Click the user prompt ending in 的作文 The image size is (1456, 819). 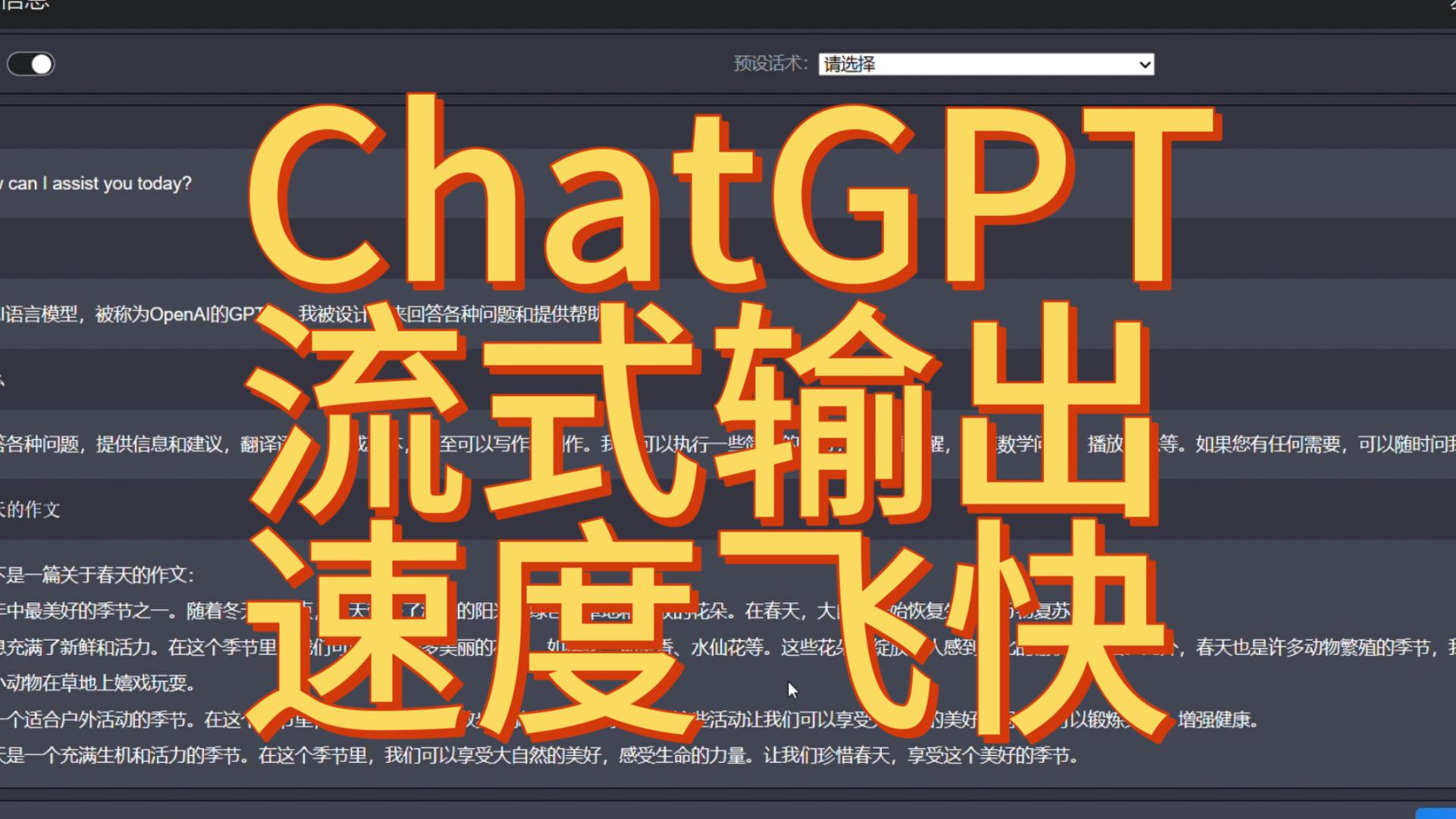point(30,510)
